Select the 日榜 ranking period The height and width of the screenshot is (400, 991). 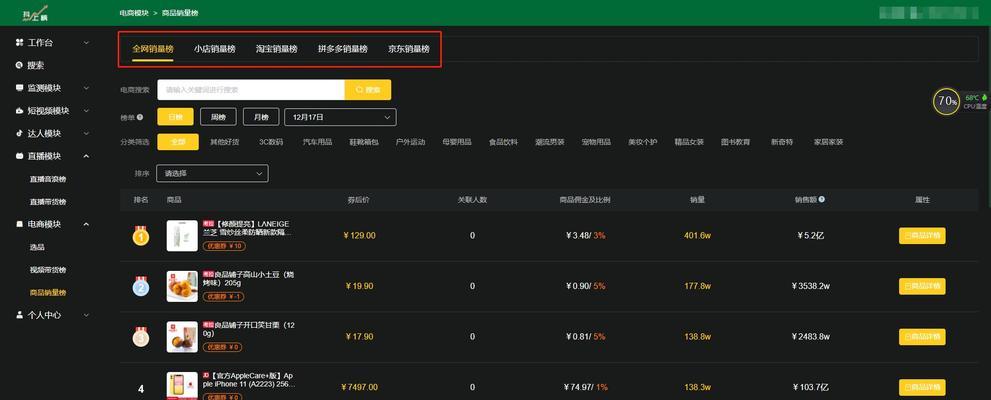click(175, 117)
